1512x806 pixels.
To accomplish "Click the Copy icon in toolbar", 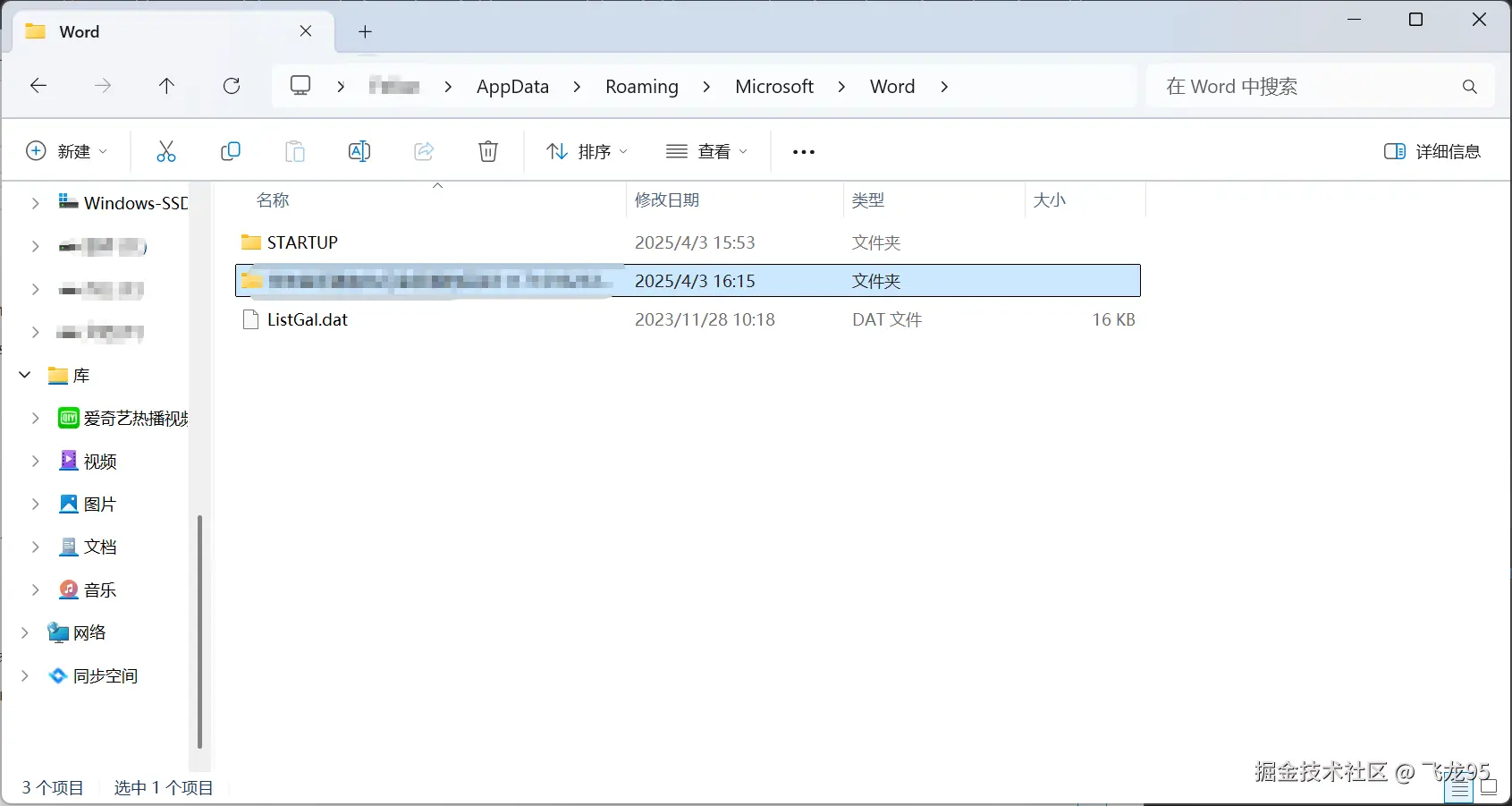I will click(230, 151).
